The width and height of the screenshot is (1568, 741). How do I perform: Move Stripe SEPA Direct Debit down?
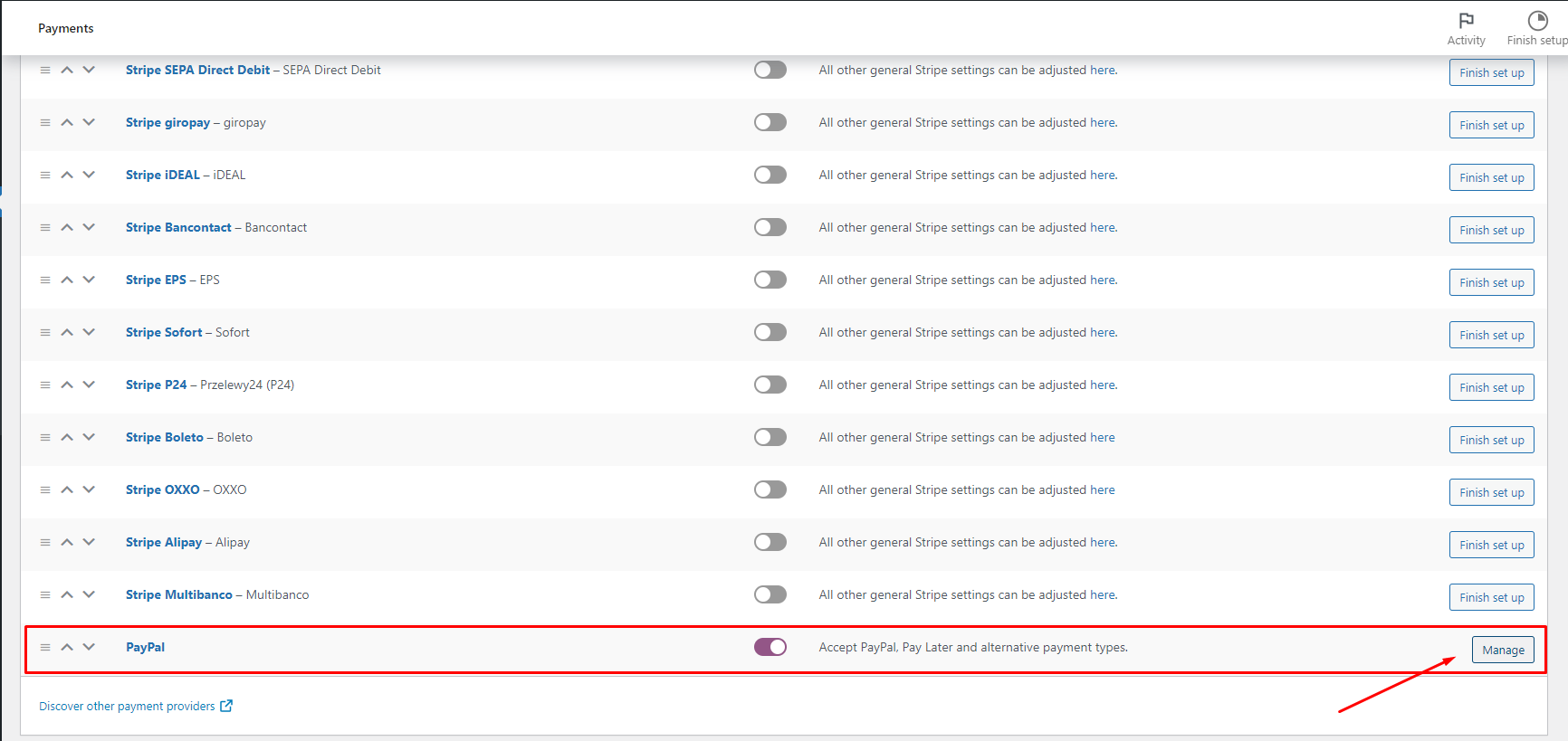click(89, 70)
